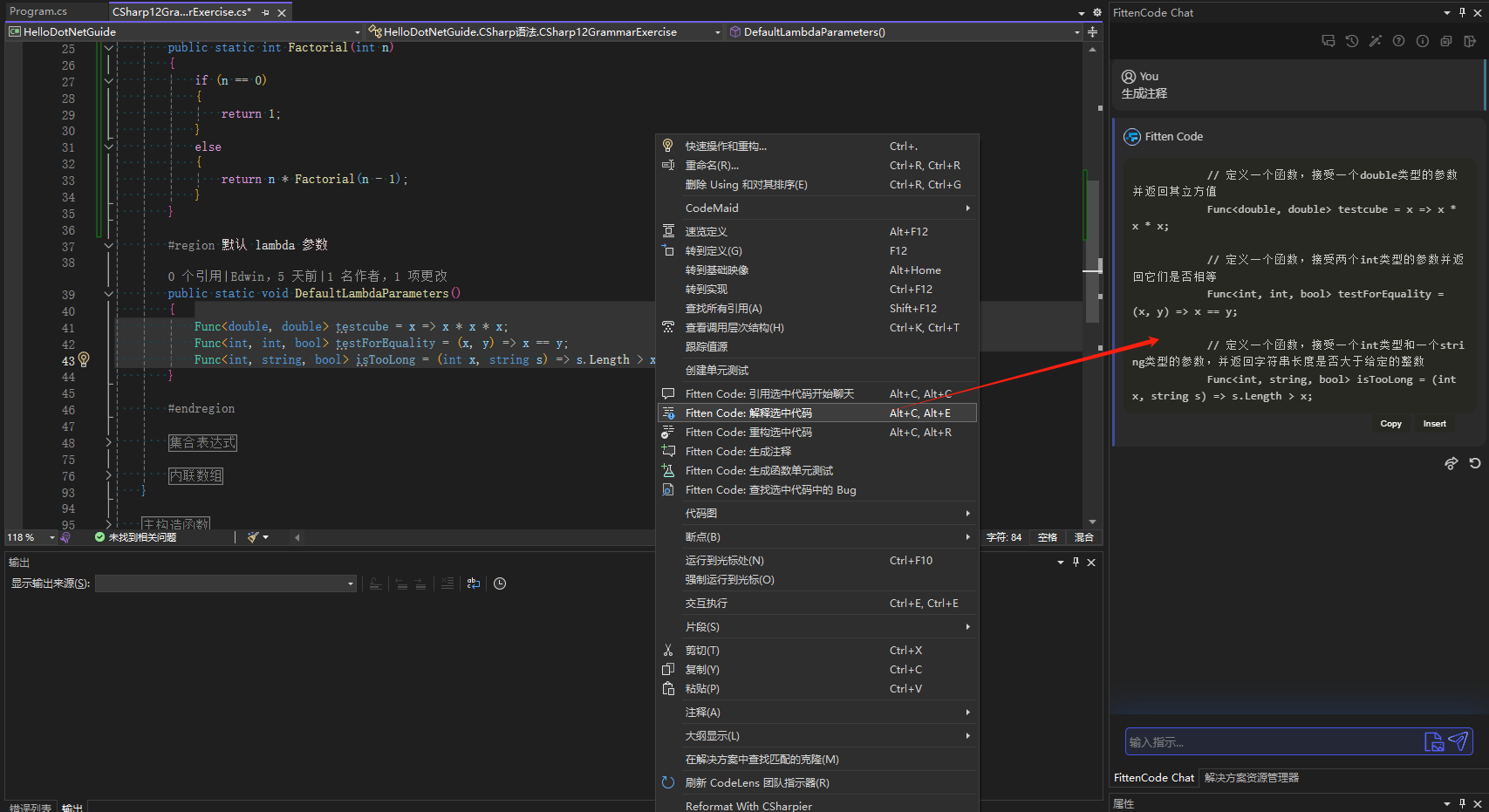The width and height of the screenshot is (1489, 812).
Task: Open the output source dropdown
Action: (x=350, y=583)
